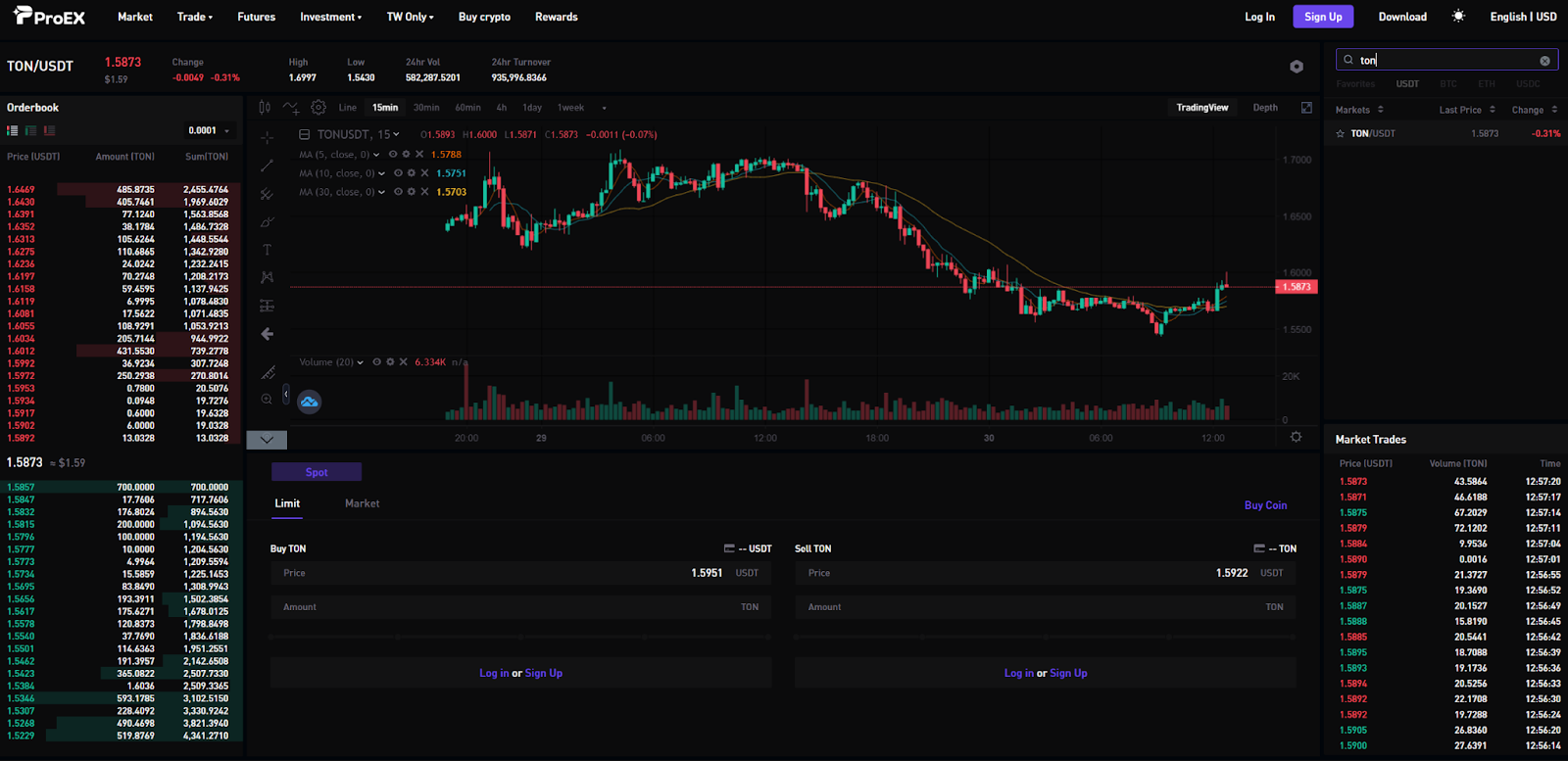
Task: Select the trend line drawing tool
Action: pyautogui.click(x=267, y=166)
